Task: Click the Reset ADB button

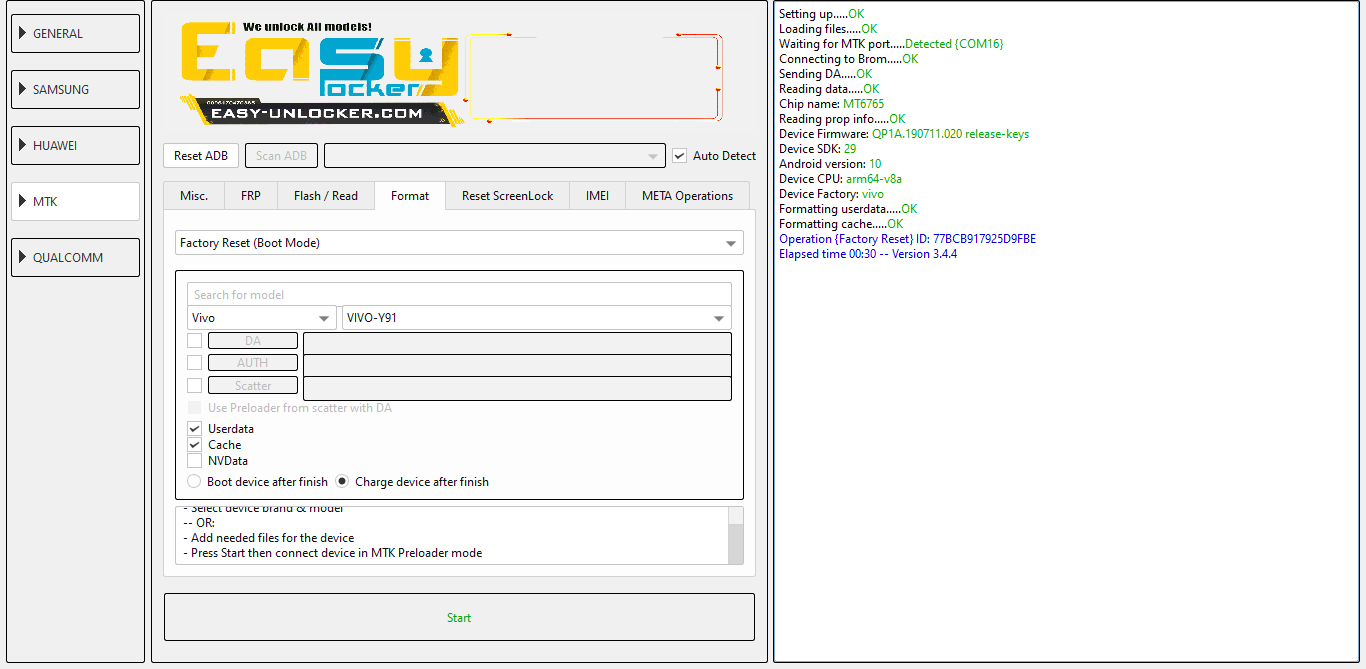Action: (201, 155)
